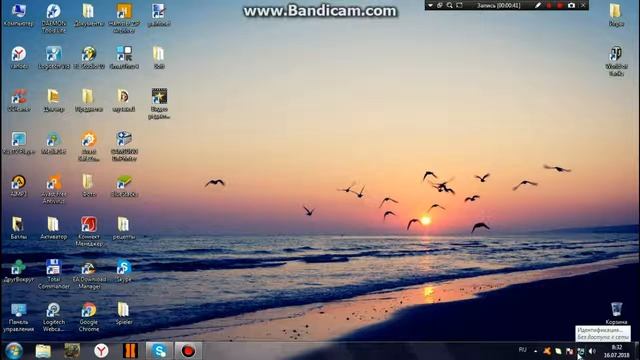
Task: Pause the Bandicam recording
Action: (x=549, y=5)
